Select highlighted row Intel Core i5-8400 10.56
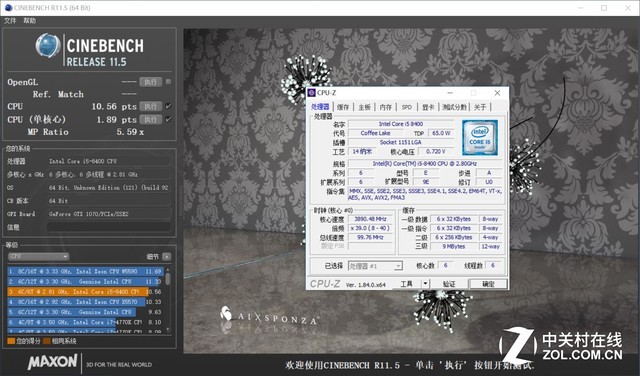This screenshot has width=640, height=376. click(x=85, y=291)
